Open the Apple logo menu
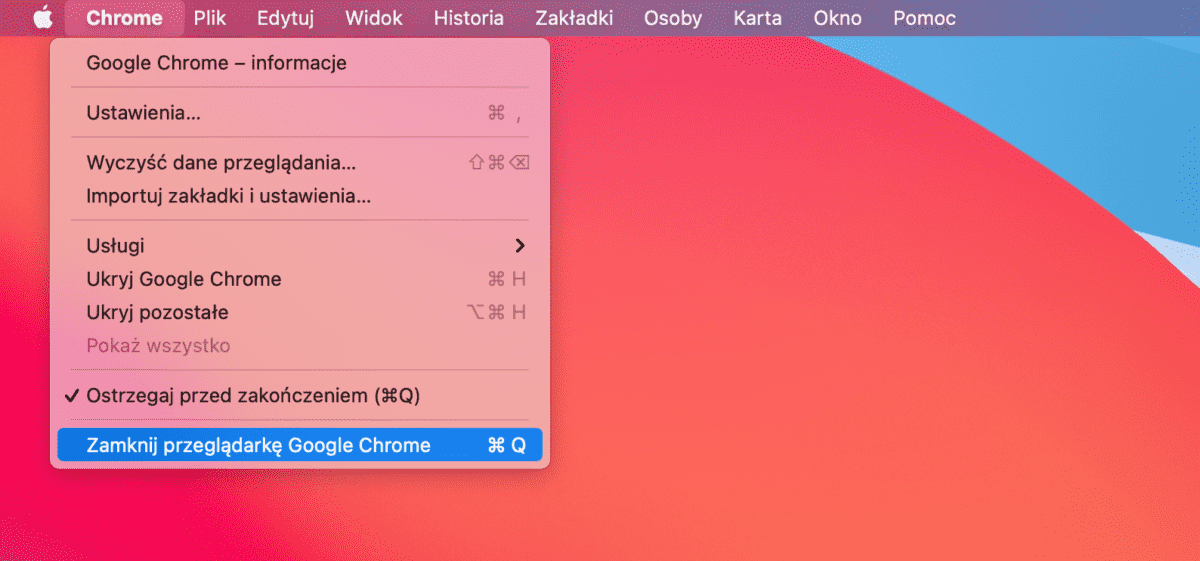 41,18
